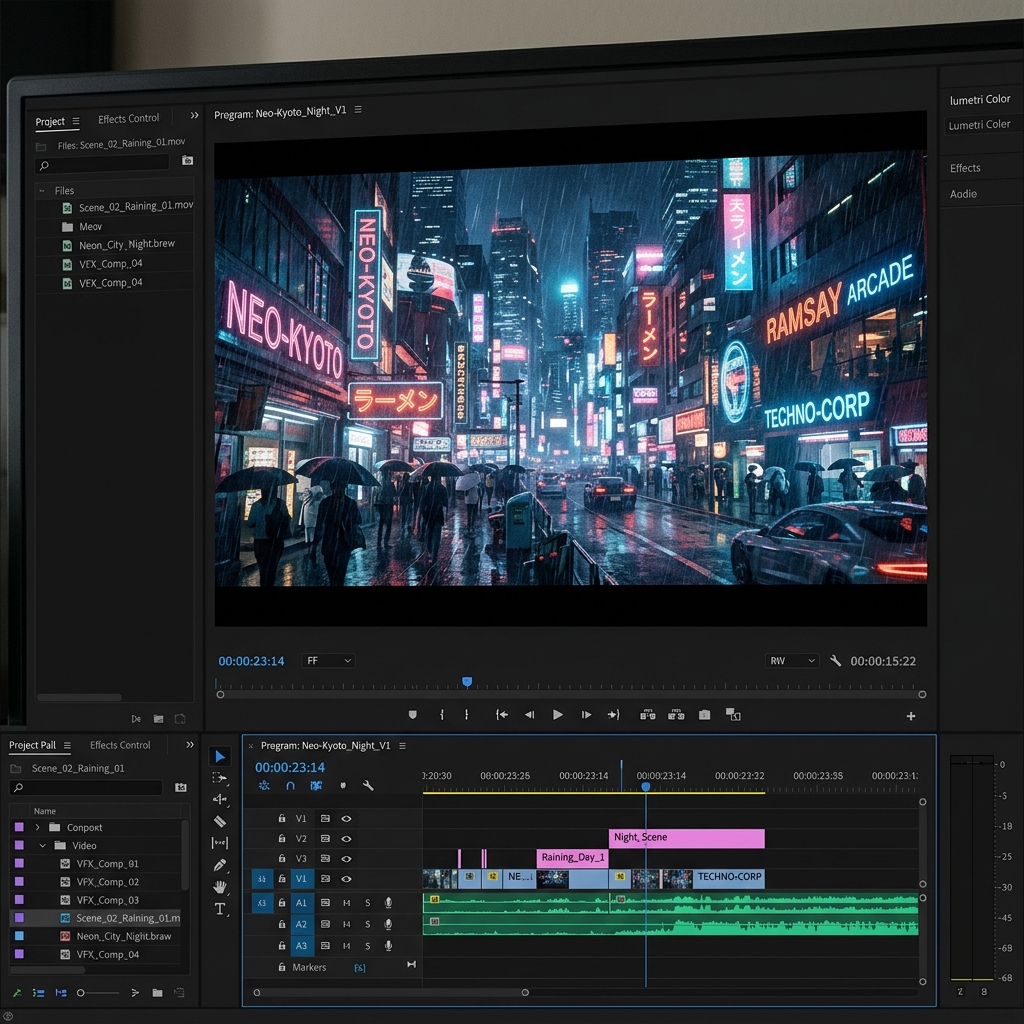Create new bin in Project Pall panel
This screenshot has height=1024, width=1024.
click(157, 993)
